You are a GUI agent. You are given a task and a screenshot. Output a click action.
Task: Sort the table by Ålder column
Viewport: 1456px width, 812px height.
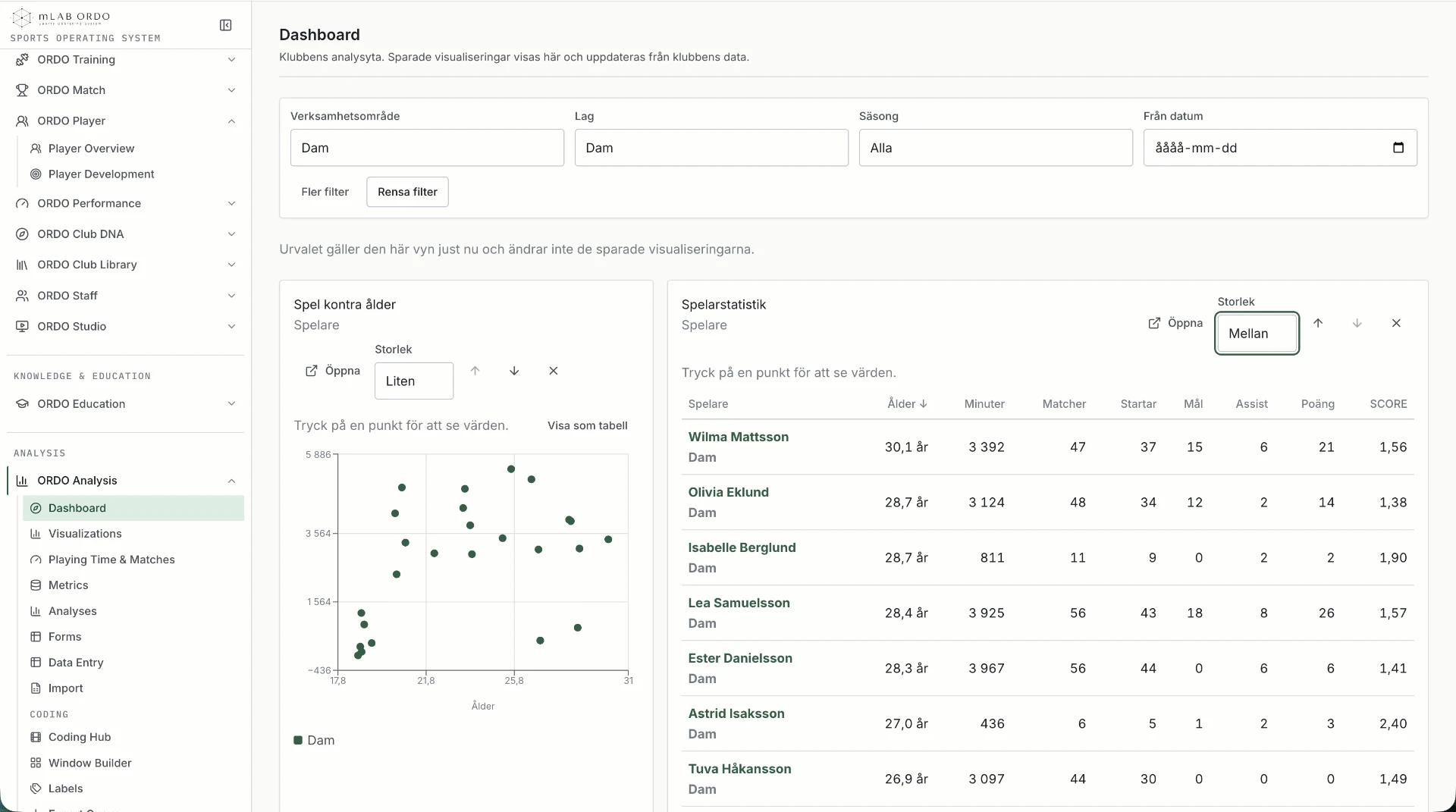[x=907, y=404]
